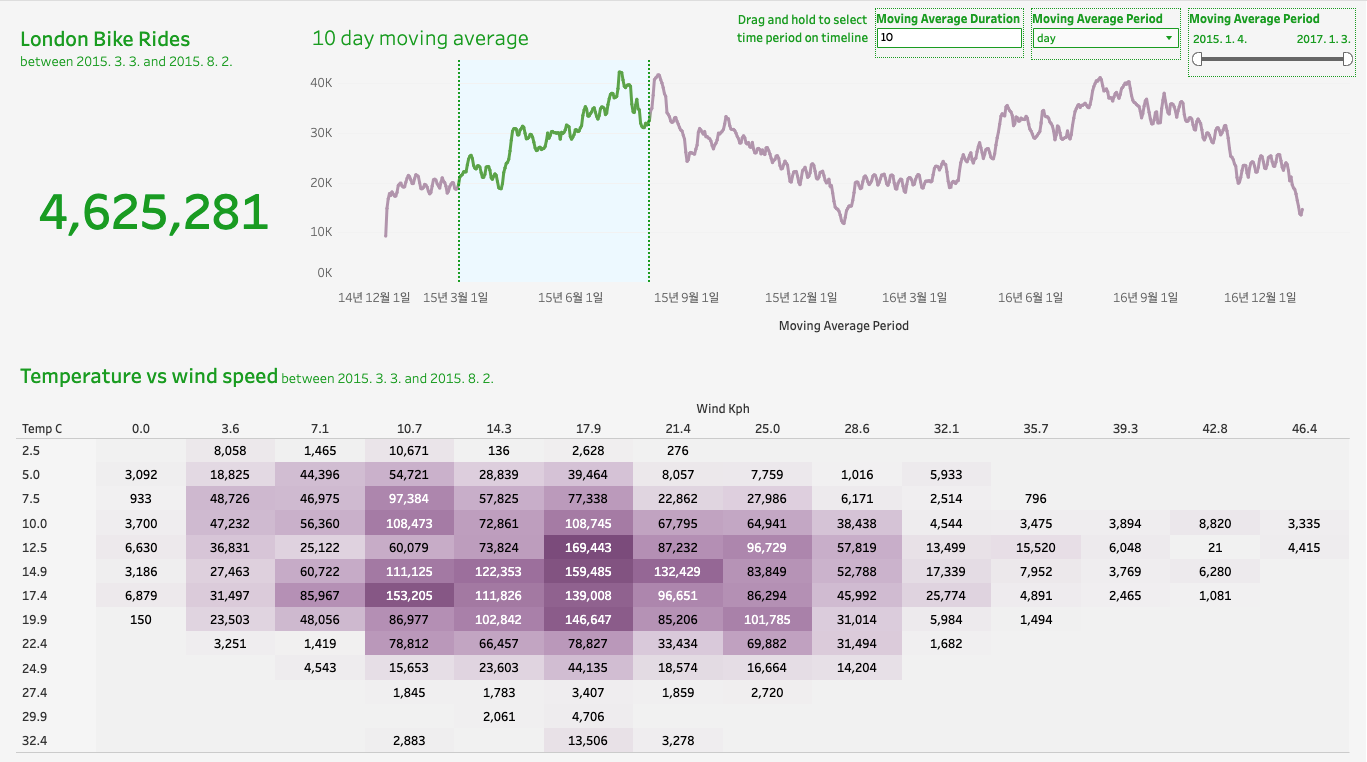Click the London Bike Rides title
The height and width of the screenshot is (762, 1367).
tap(105, 39)
